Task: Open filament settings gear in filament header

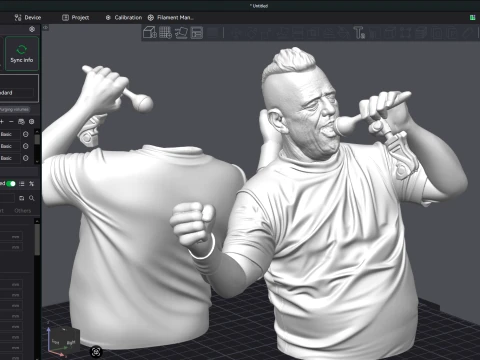Action: (32, 122)
